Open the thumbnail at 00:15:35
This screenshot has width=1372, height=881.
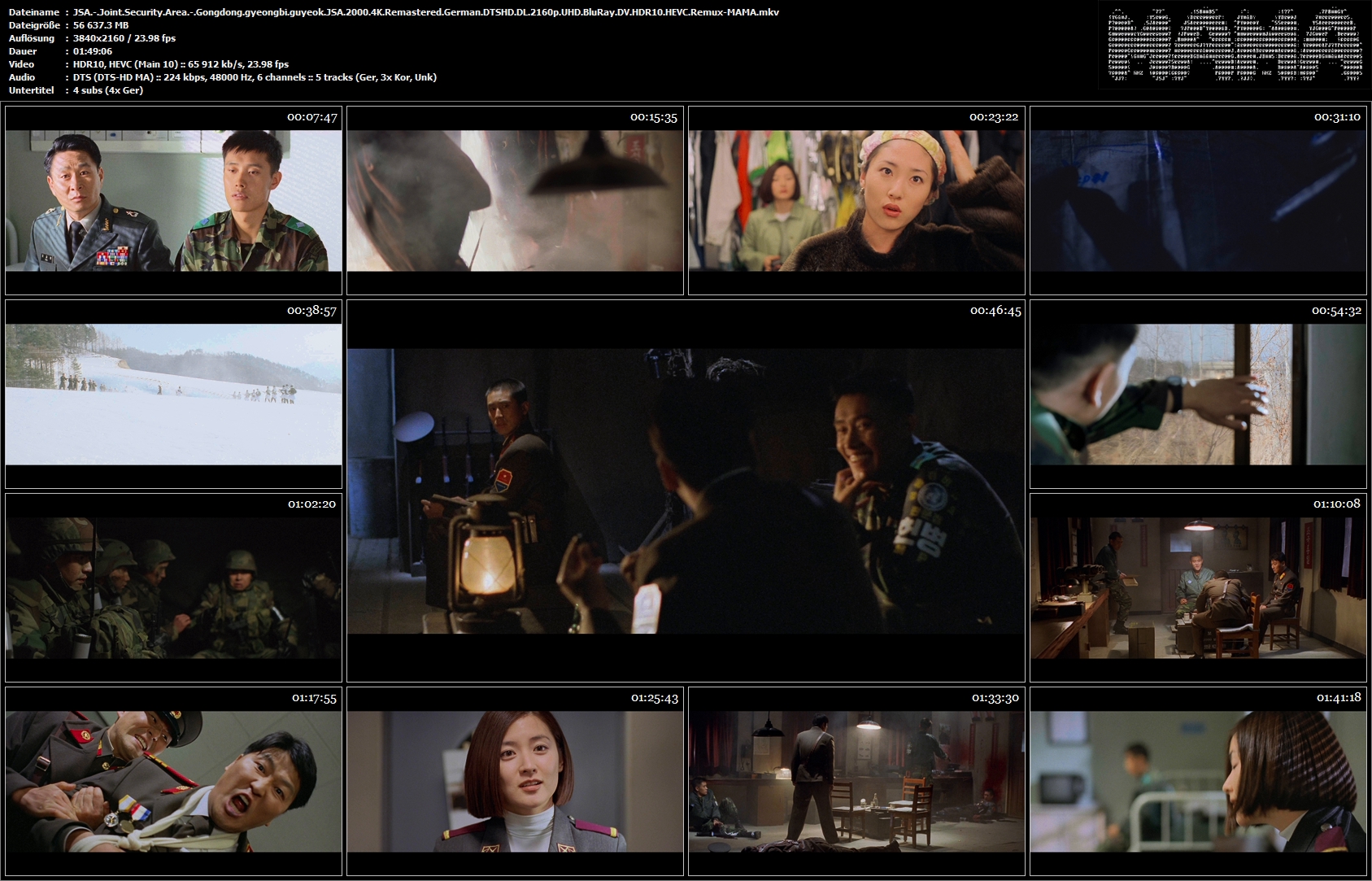click(x=515, y=200)
